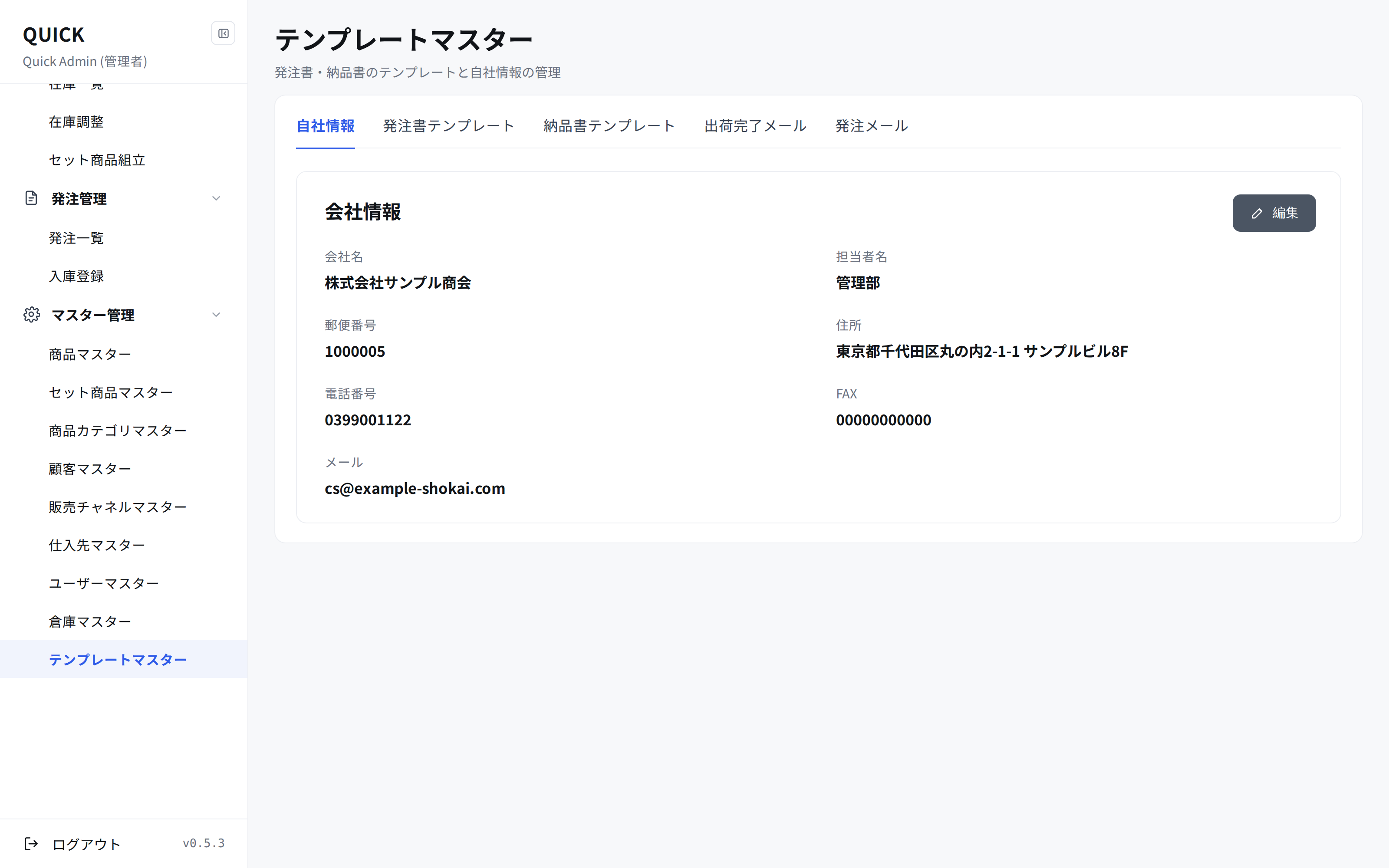Click the FAX value 00000000000
Viewport: 1389px width, 868px height.
(x=883, y=420)
